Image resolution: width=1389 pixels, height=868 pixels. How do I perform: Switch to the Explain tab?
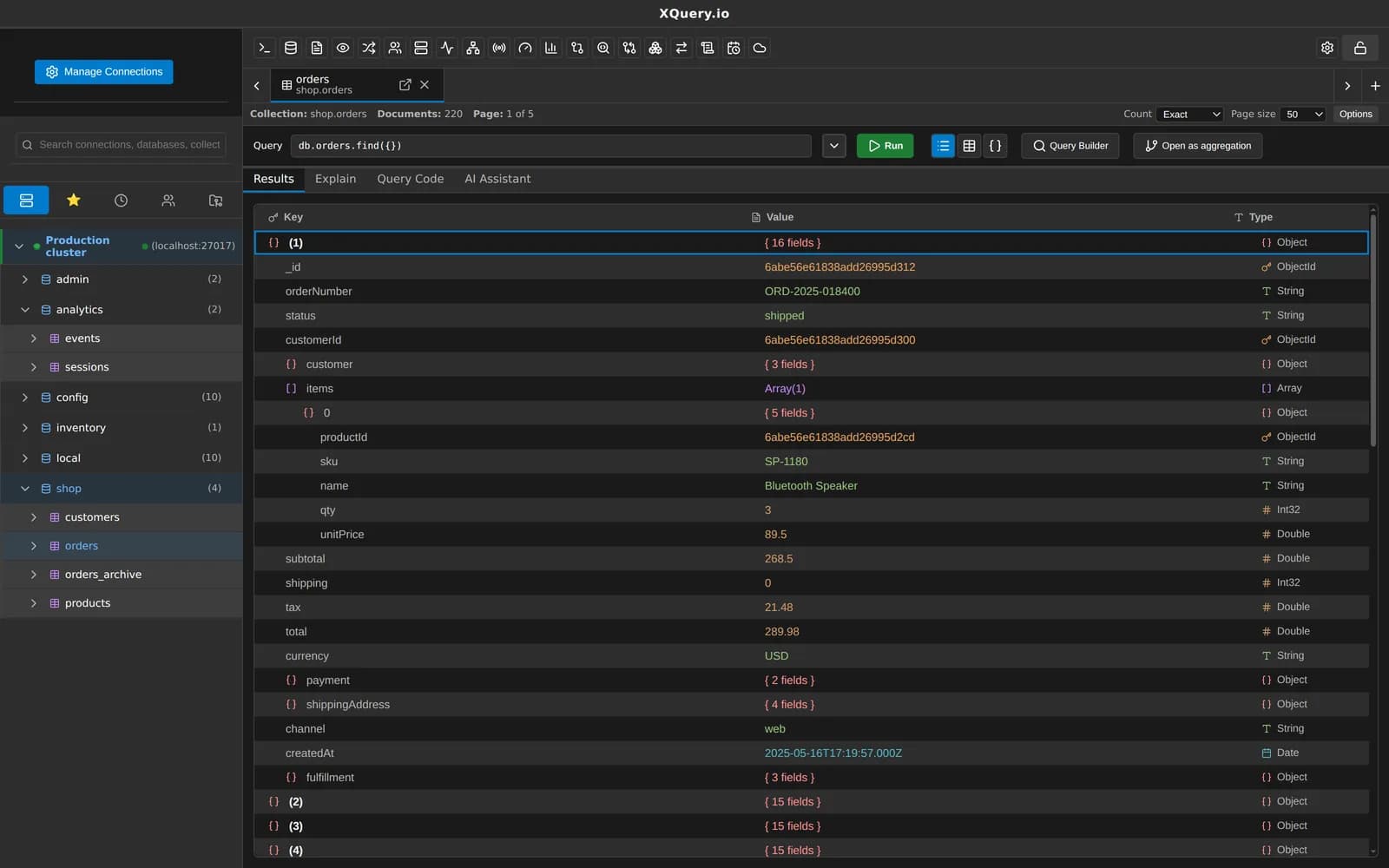(335, 179)
